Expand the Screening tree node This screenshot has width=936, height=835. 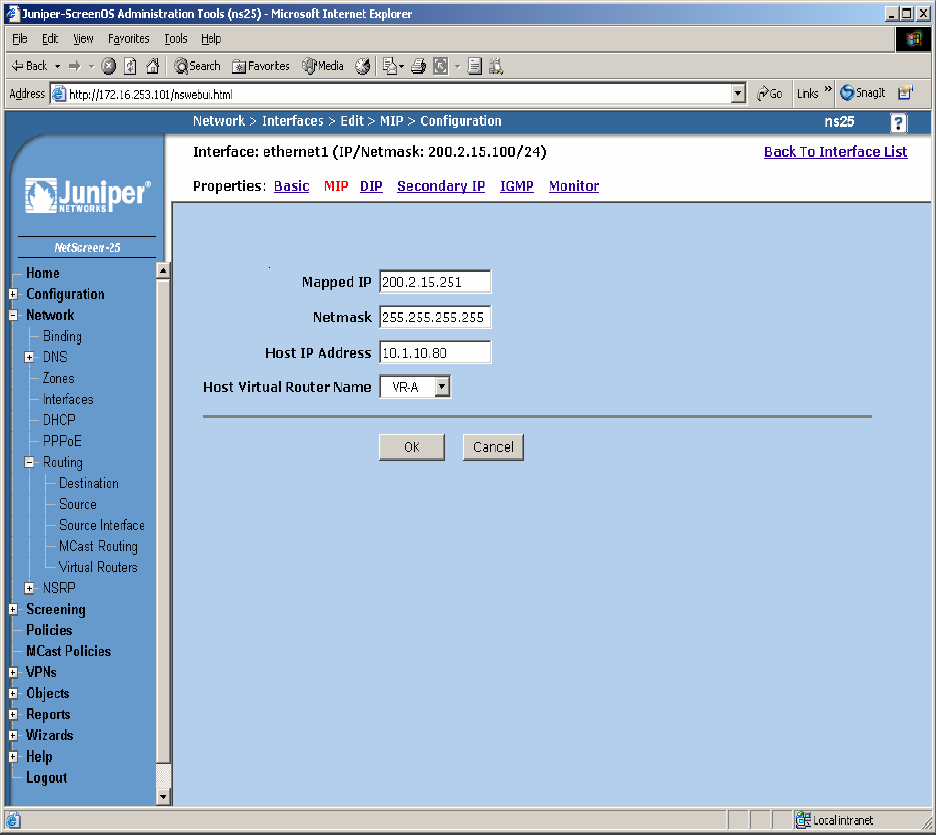click(13, 609)
